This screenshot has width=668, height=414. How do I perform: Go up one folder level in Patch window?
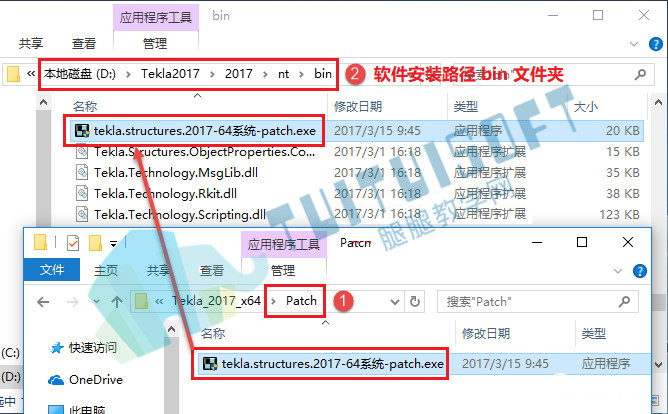point(117,302)
